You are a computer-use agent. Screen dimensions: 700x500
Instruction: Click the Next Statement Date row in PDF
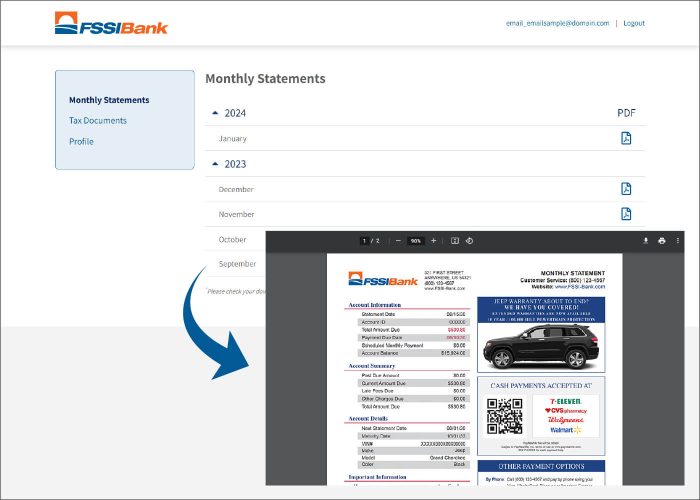tap(413, 428)
